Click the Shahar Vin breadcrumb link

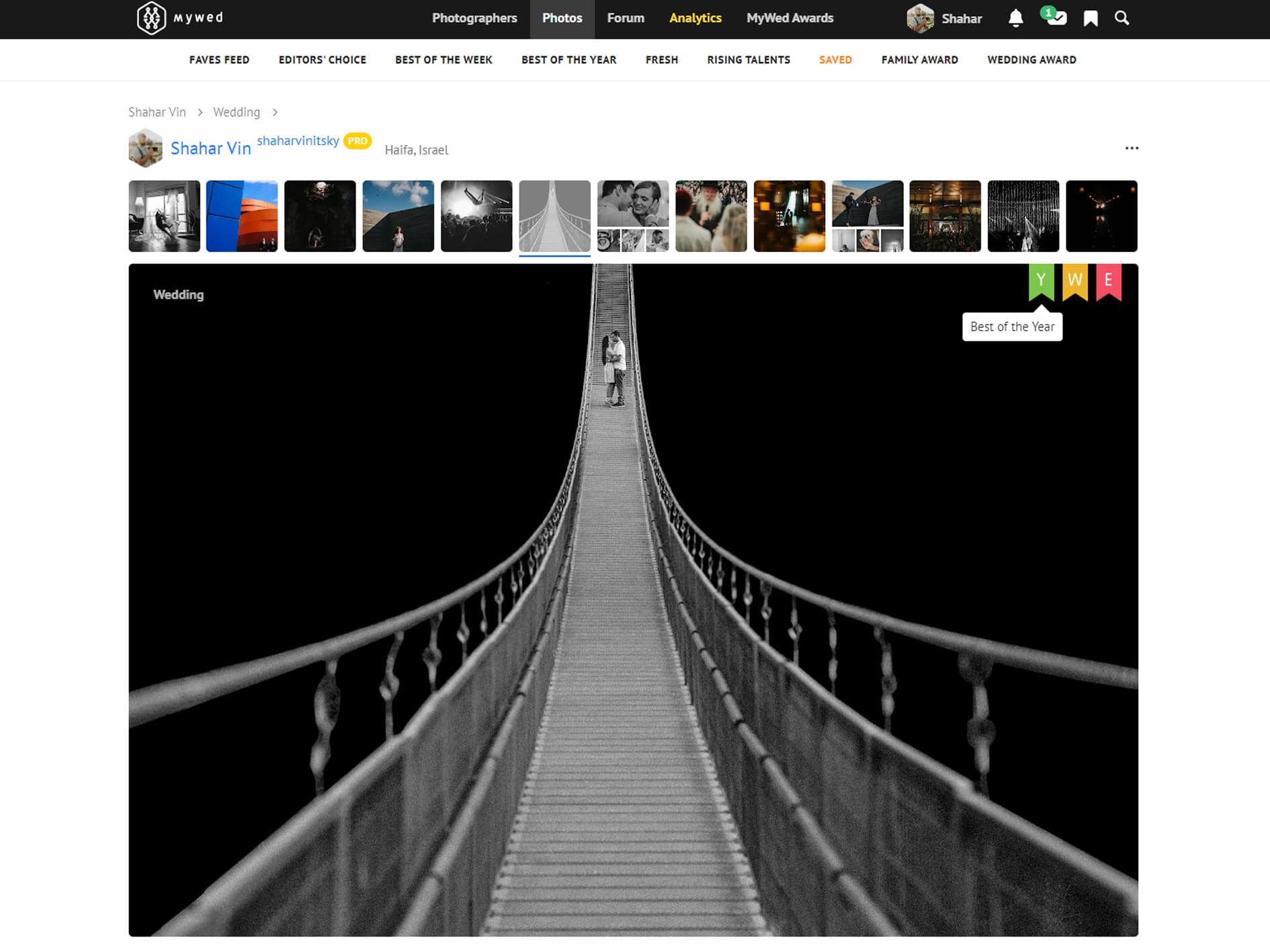coord(157,112)
